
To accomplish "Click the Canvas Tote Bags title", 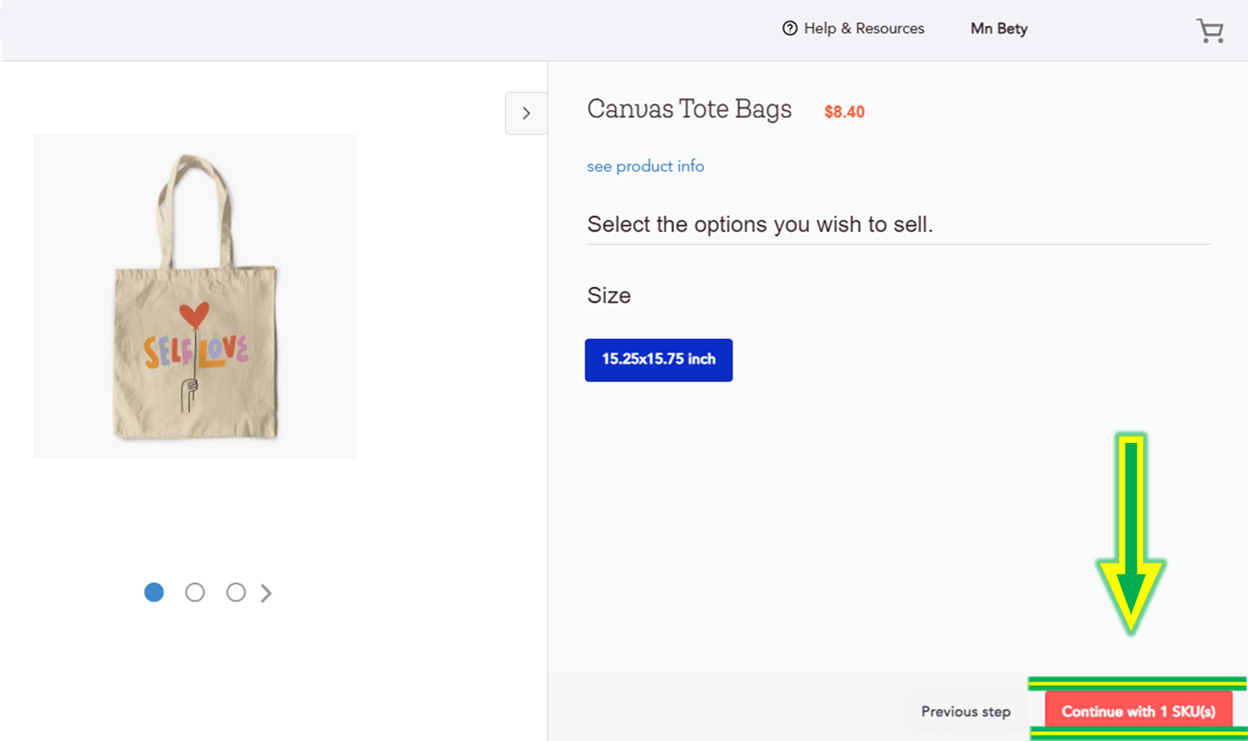I will (x=689, y=109).
